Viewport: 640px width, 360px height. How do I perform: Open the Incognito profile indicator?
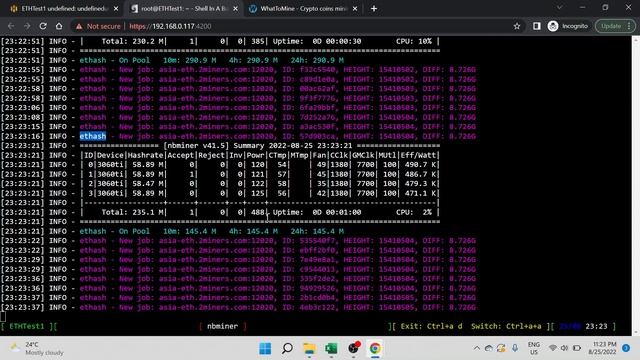568,26
